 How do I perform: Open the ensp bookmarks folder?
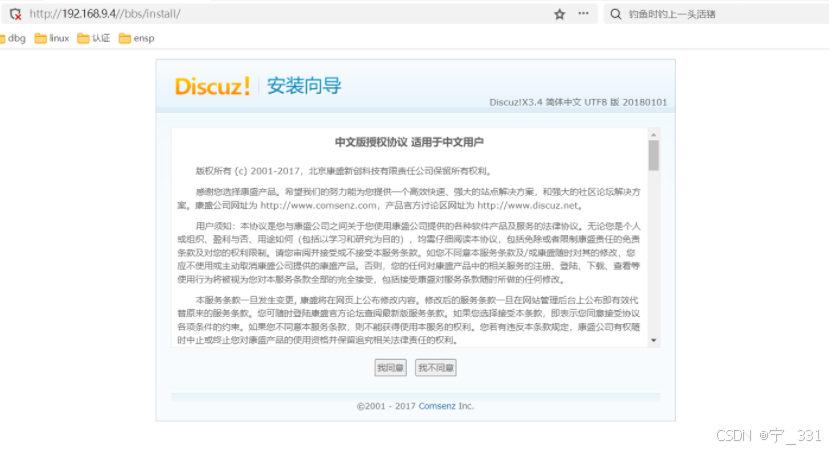[137, 38]
